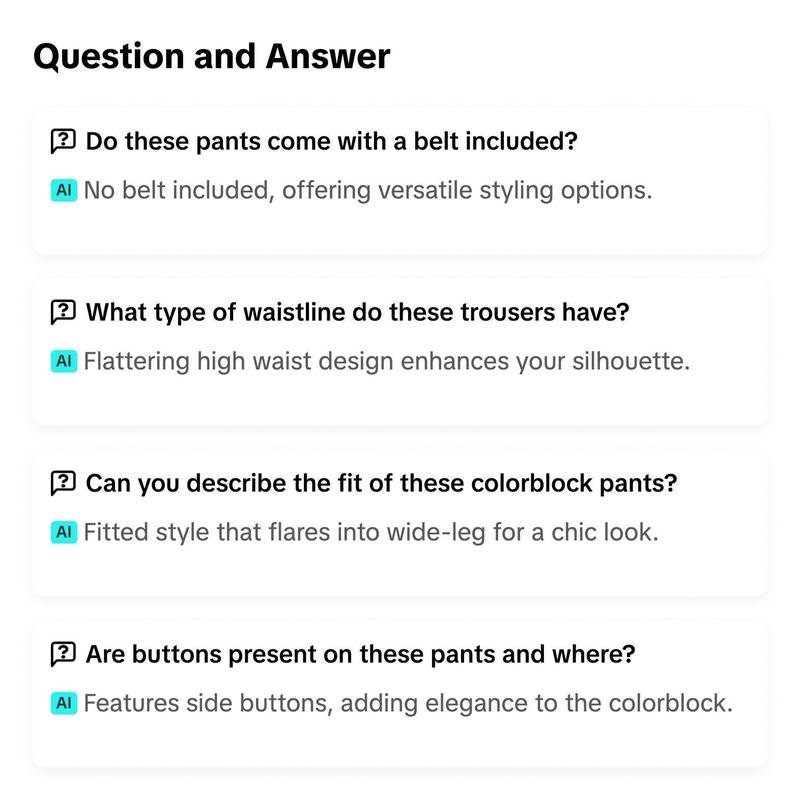This screenshot has width=800, height=800.
Task: Tap the AI badge on side buttons answer
Action: [x=64, y=703]
